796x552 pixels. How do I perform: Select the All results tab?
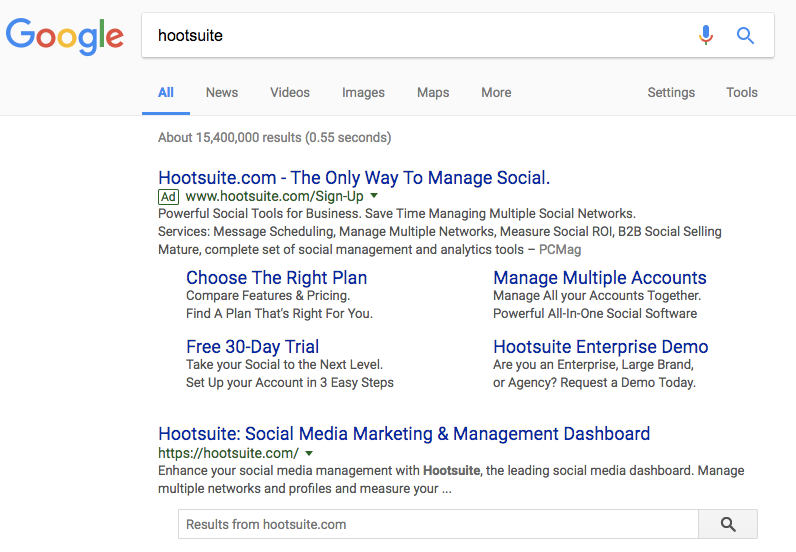pos(165,92)
